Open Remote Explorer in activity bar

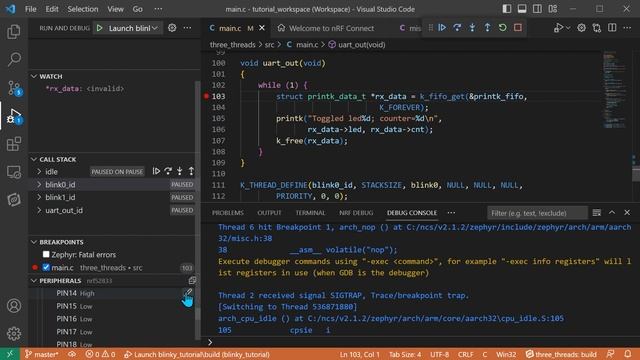coord(14,172)
